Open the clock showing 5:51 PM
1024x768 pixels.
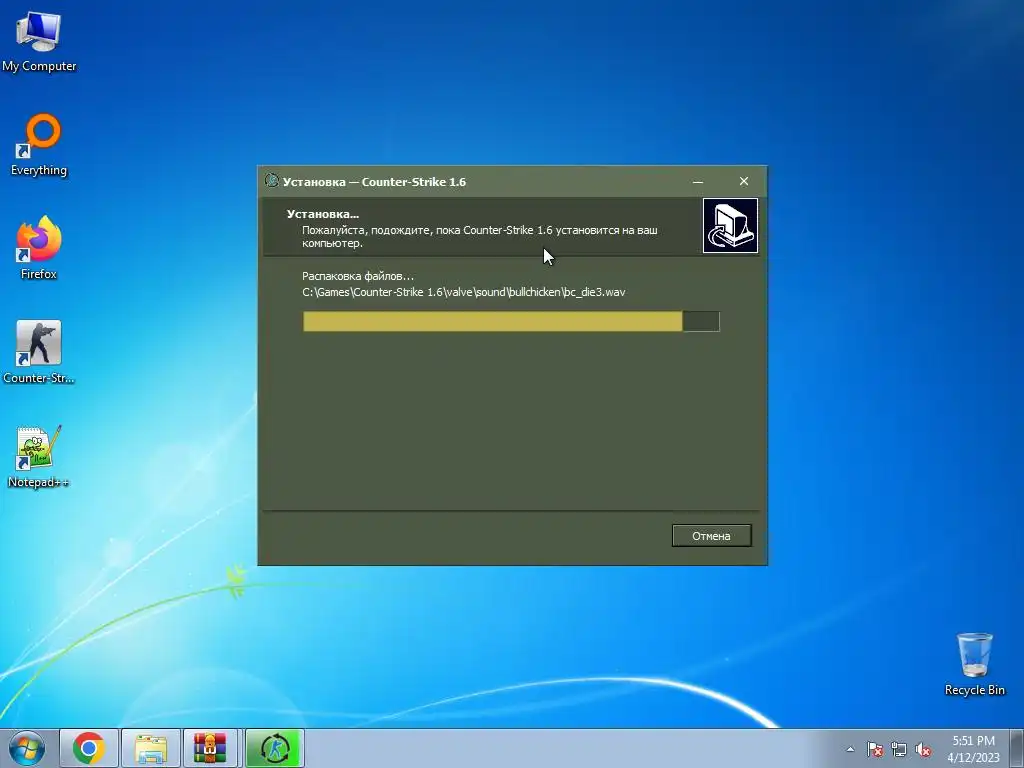click(973, 749)
